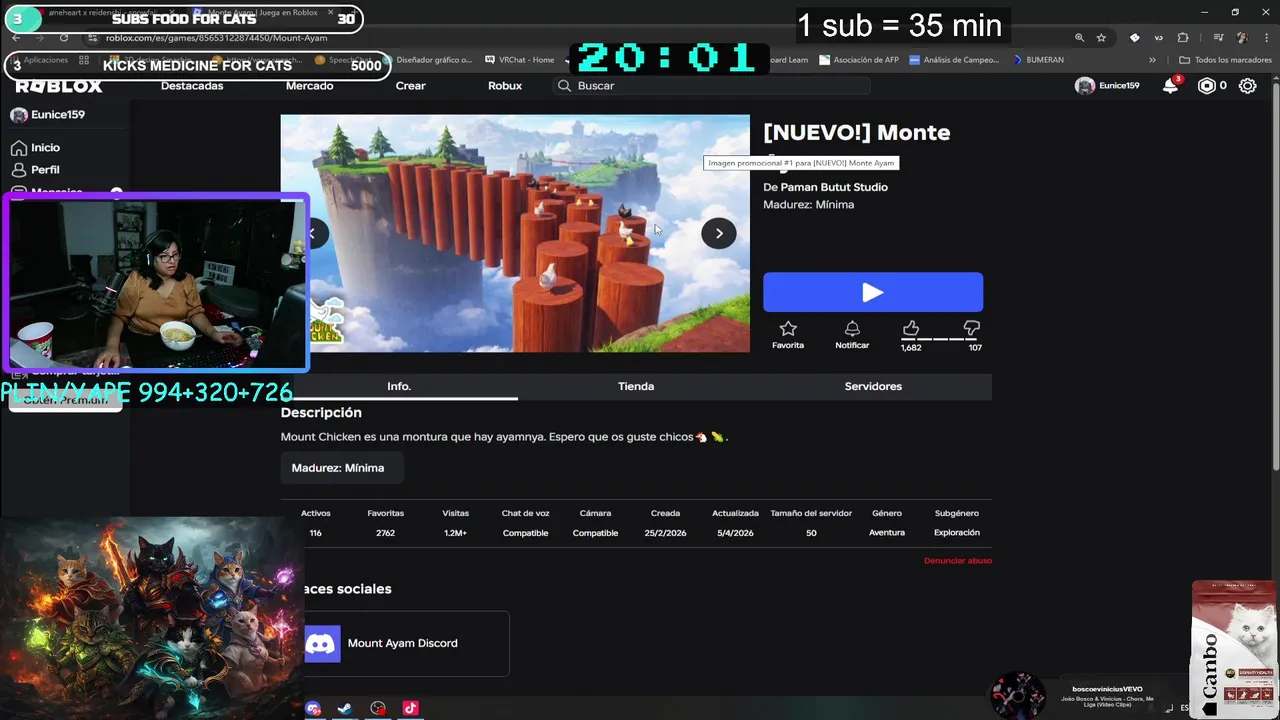1280x720 pixels.
Task: Click the Notificar bell icon
Action: click(x=852, y=328)
